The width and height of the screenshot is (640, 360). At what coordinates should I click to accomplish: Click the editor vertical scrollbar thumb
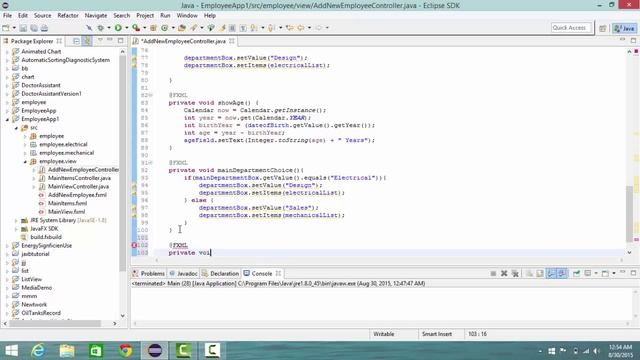tap(629, 213)
